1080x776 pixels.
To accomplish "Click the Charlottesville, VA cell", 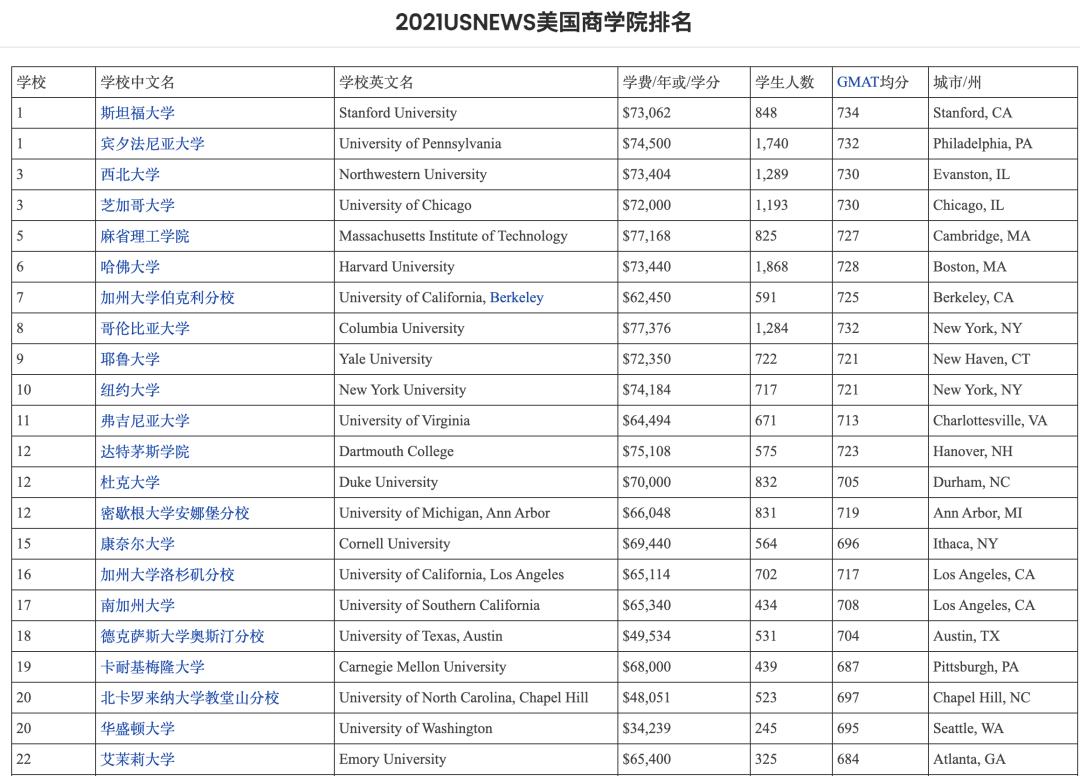I will (1003, 421).
